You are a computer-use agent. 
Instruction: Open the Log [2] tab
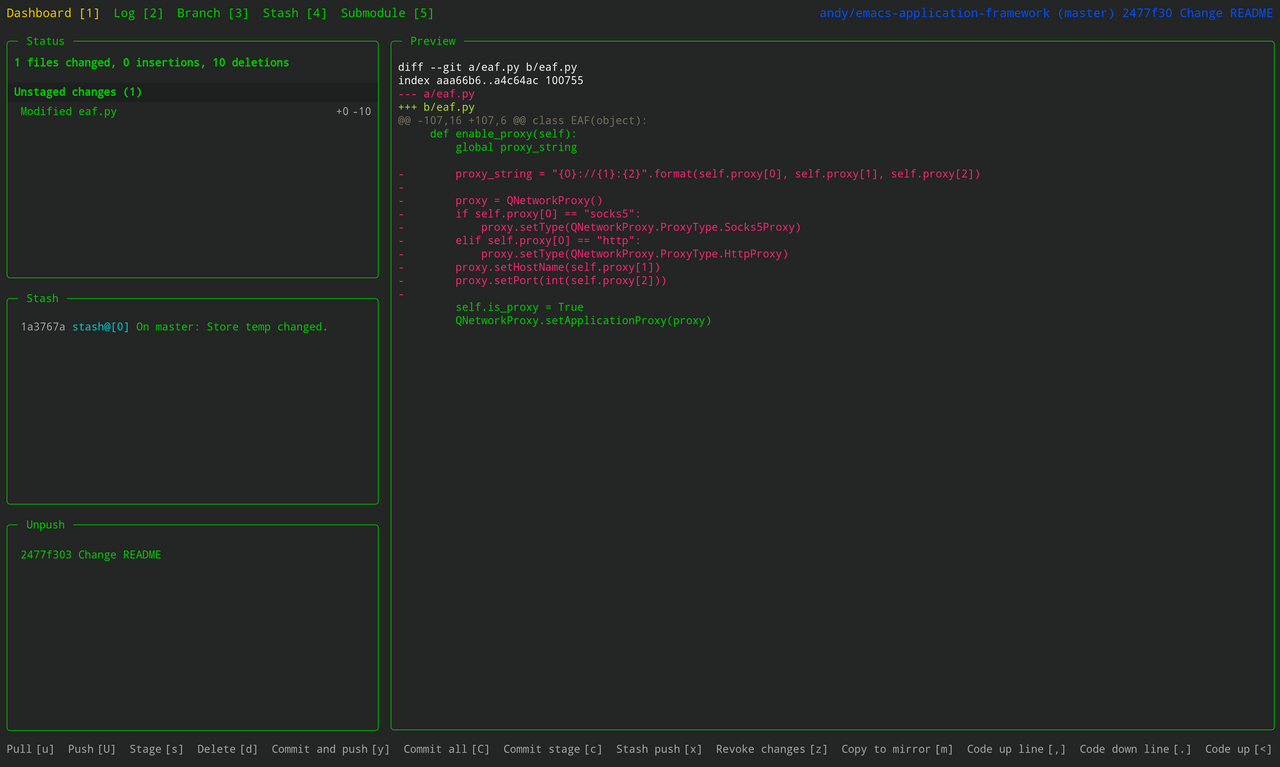138,13
